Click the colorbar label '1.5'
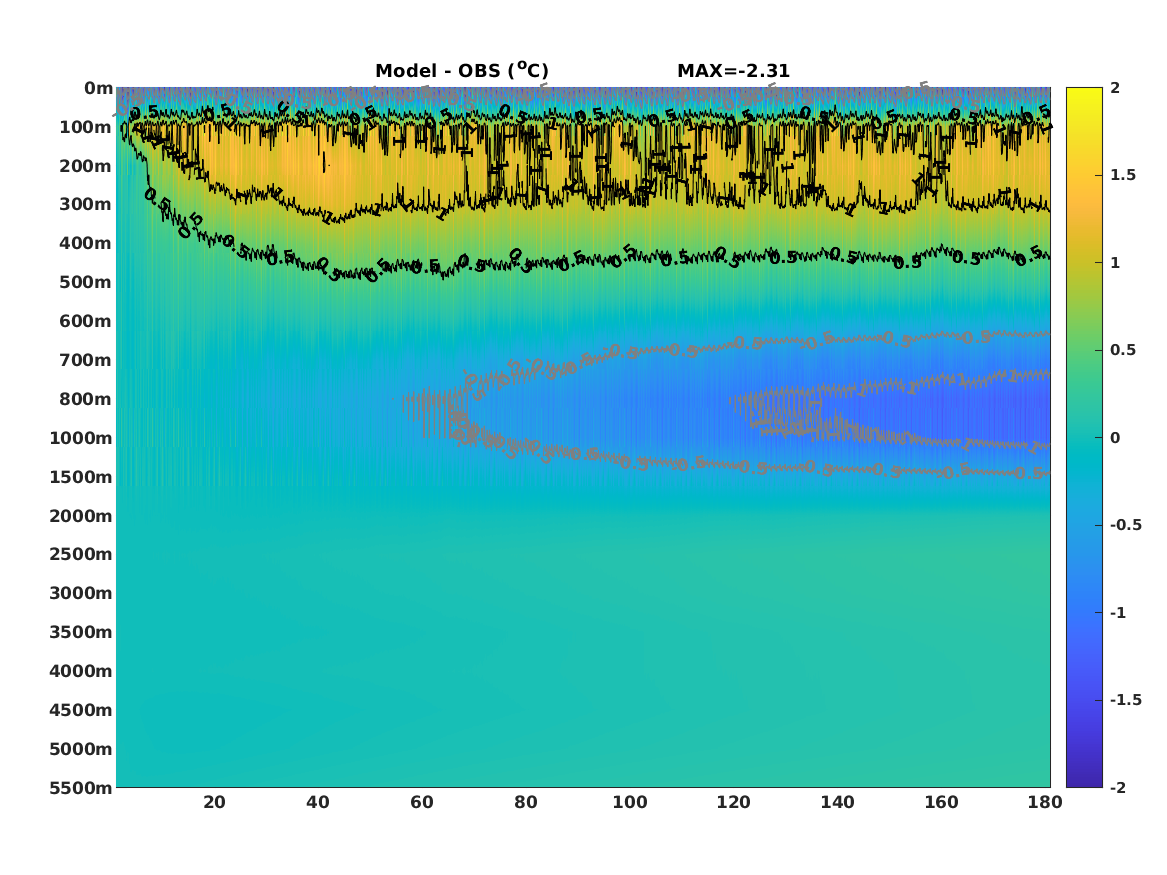 point(1123,176)
